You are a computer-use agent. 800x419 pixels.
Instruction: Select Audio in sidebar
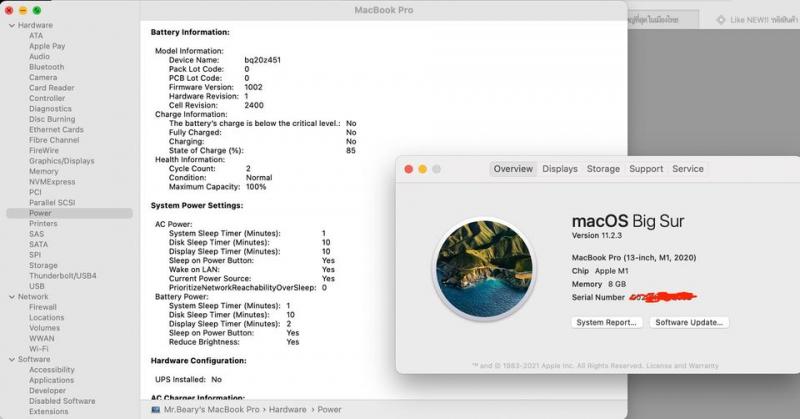(x=39, y=57)
